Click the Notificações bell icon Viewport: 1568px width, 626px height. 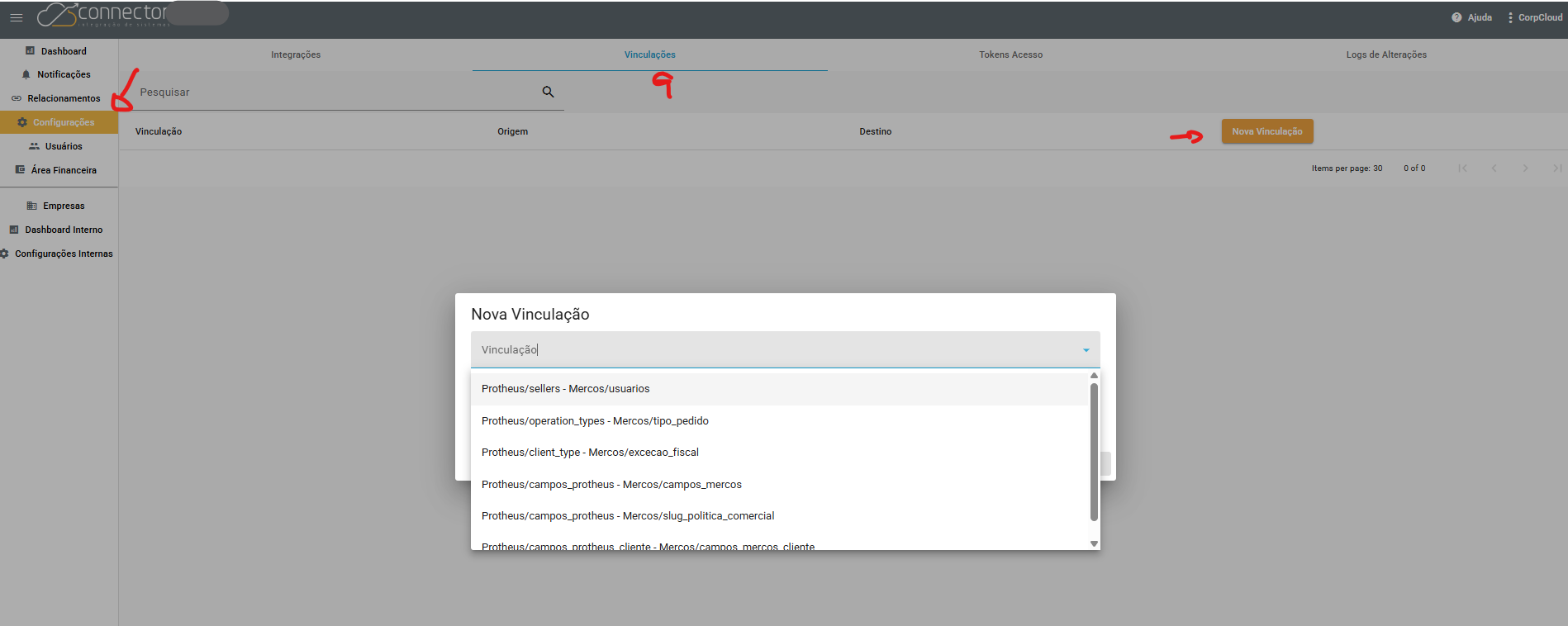(26, 74)
